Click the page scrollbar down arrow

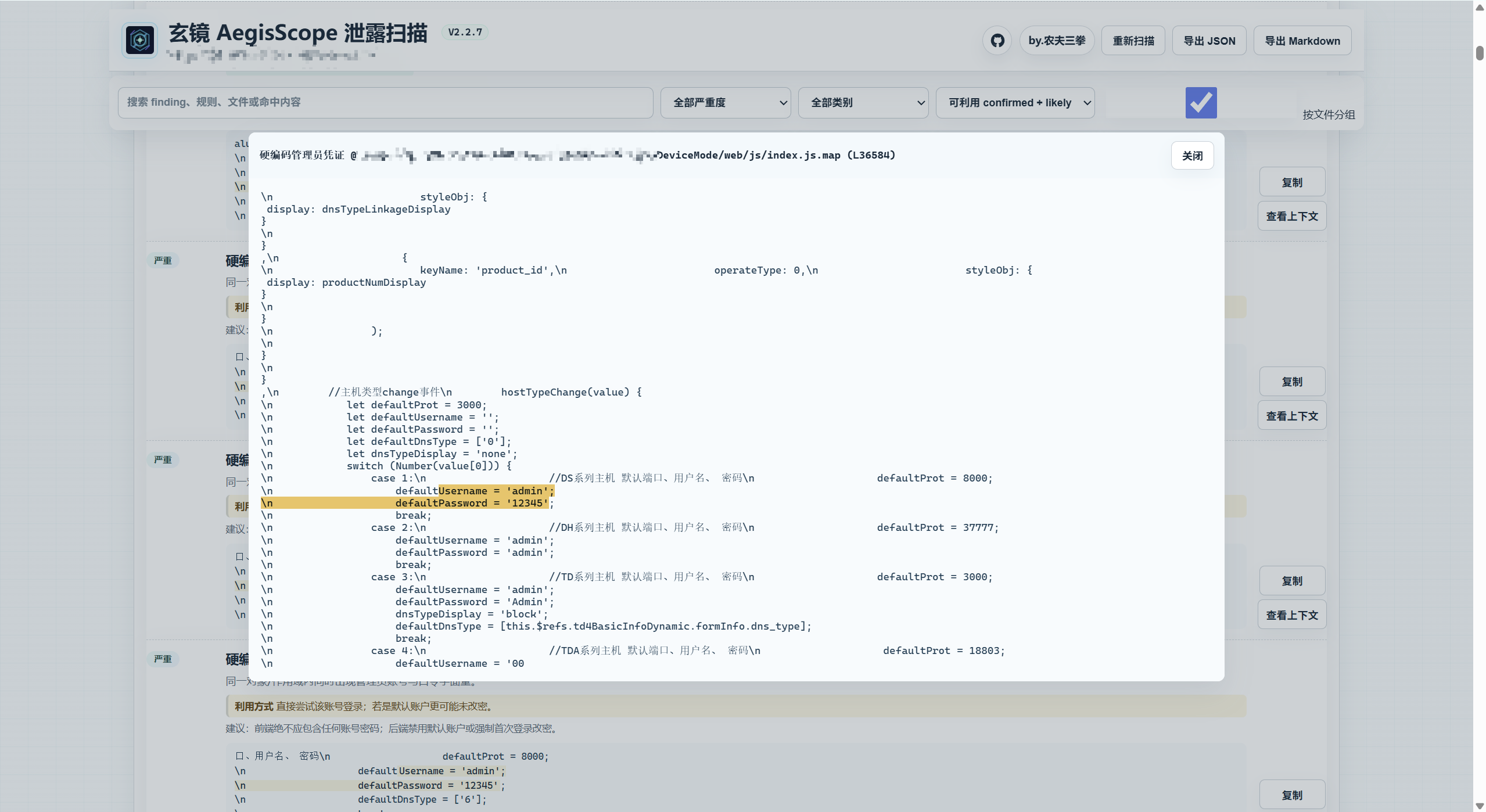[x=1480, y=806]
